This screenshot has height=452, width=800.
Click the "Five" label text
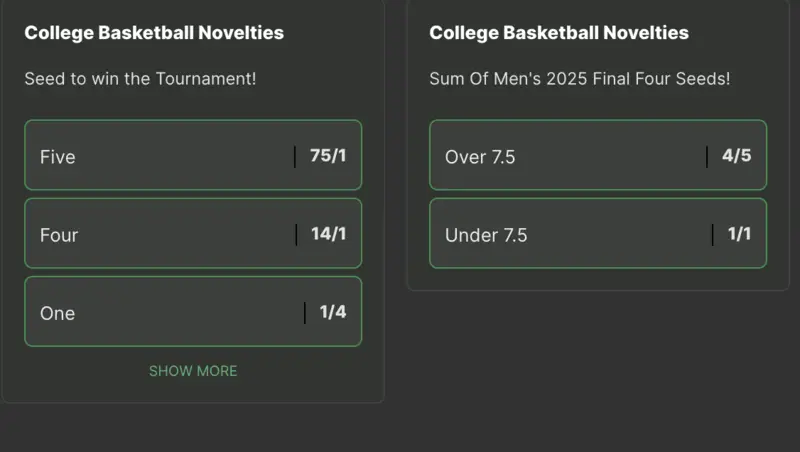(58, 157)
